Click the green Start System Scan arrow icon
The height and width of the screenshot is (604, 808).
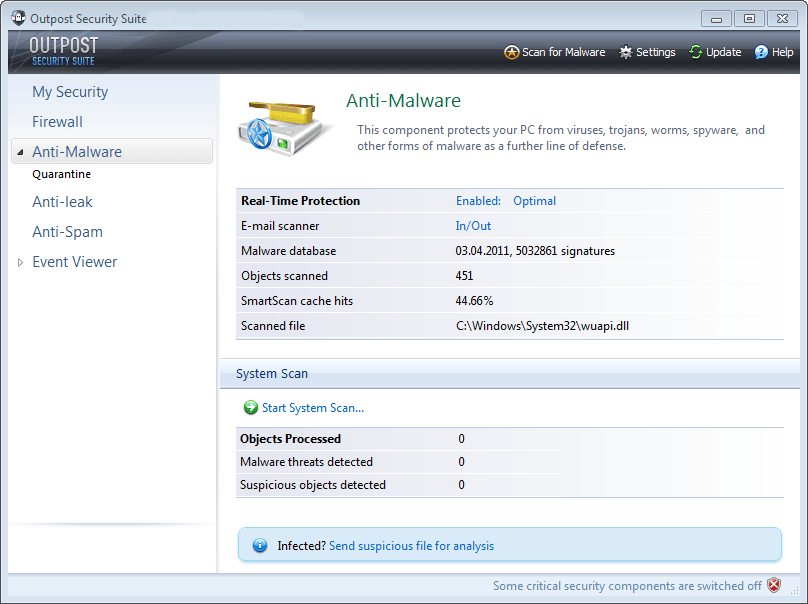click(x=250, y=407)
